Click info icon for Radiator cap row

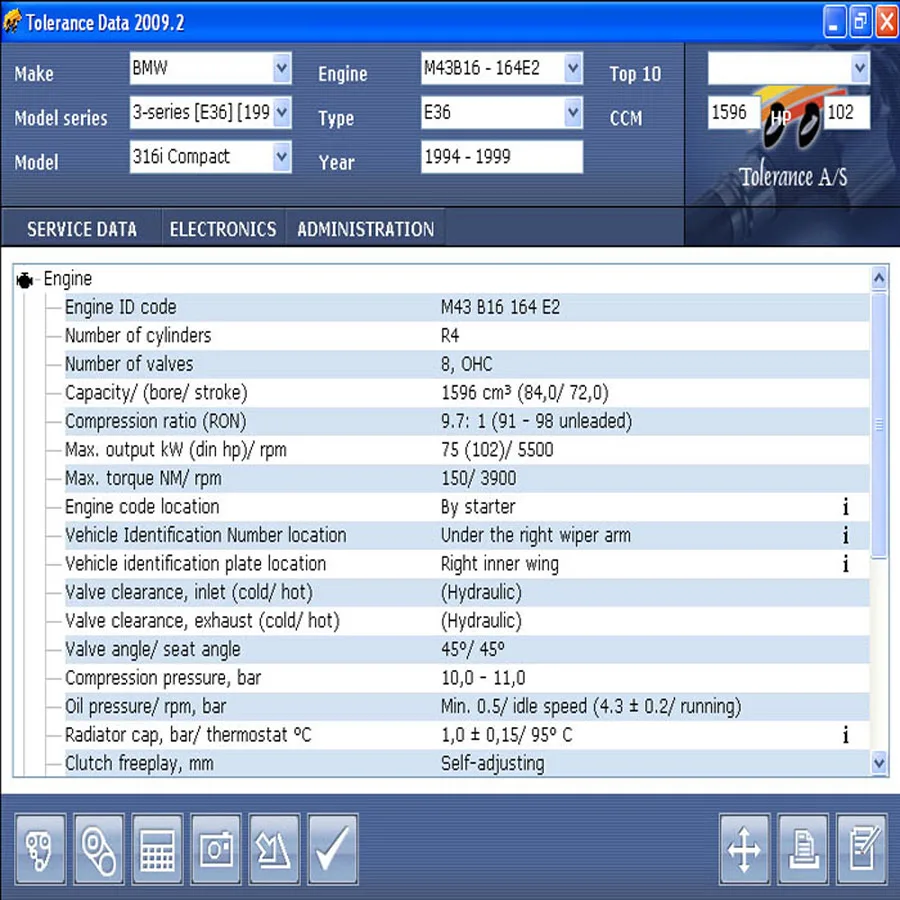coord(845,735)
